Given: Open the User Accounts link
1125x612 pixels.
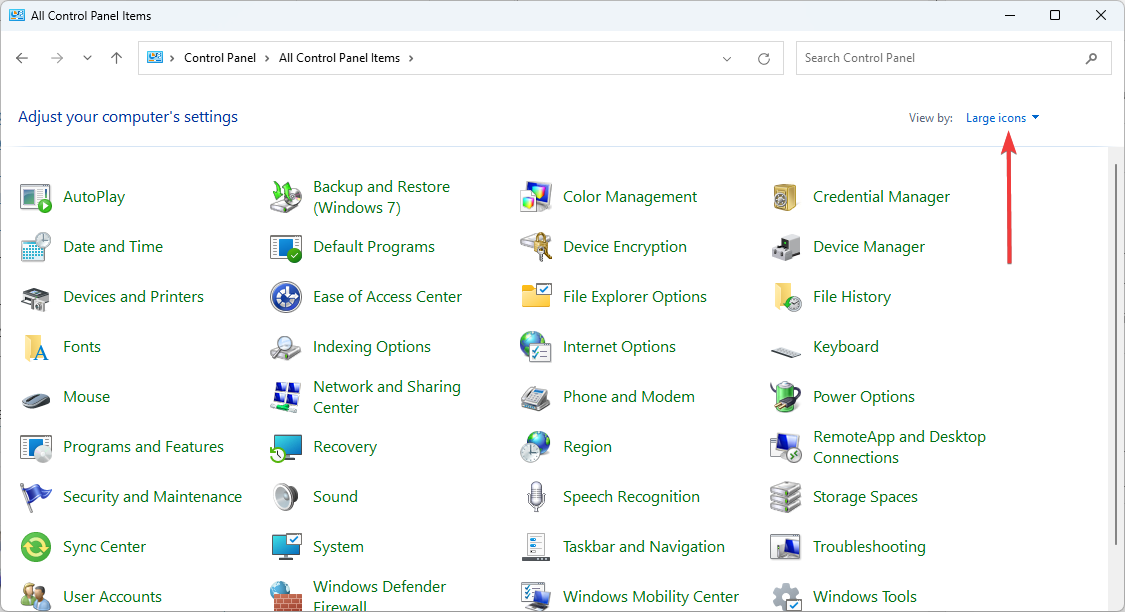Looking at the screenshot, I should [x=113, y=597].
